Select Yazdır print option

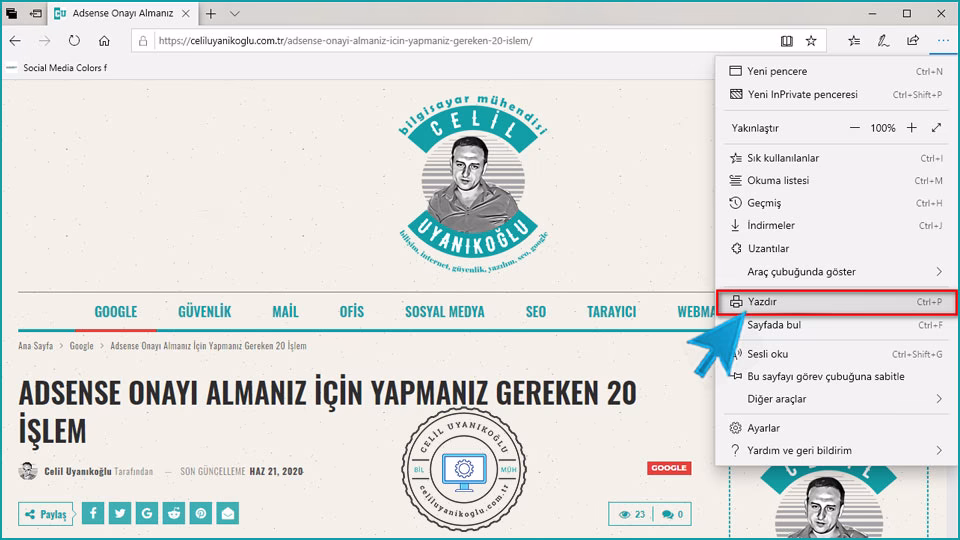click(x=836, y=302)
